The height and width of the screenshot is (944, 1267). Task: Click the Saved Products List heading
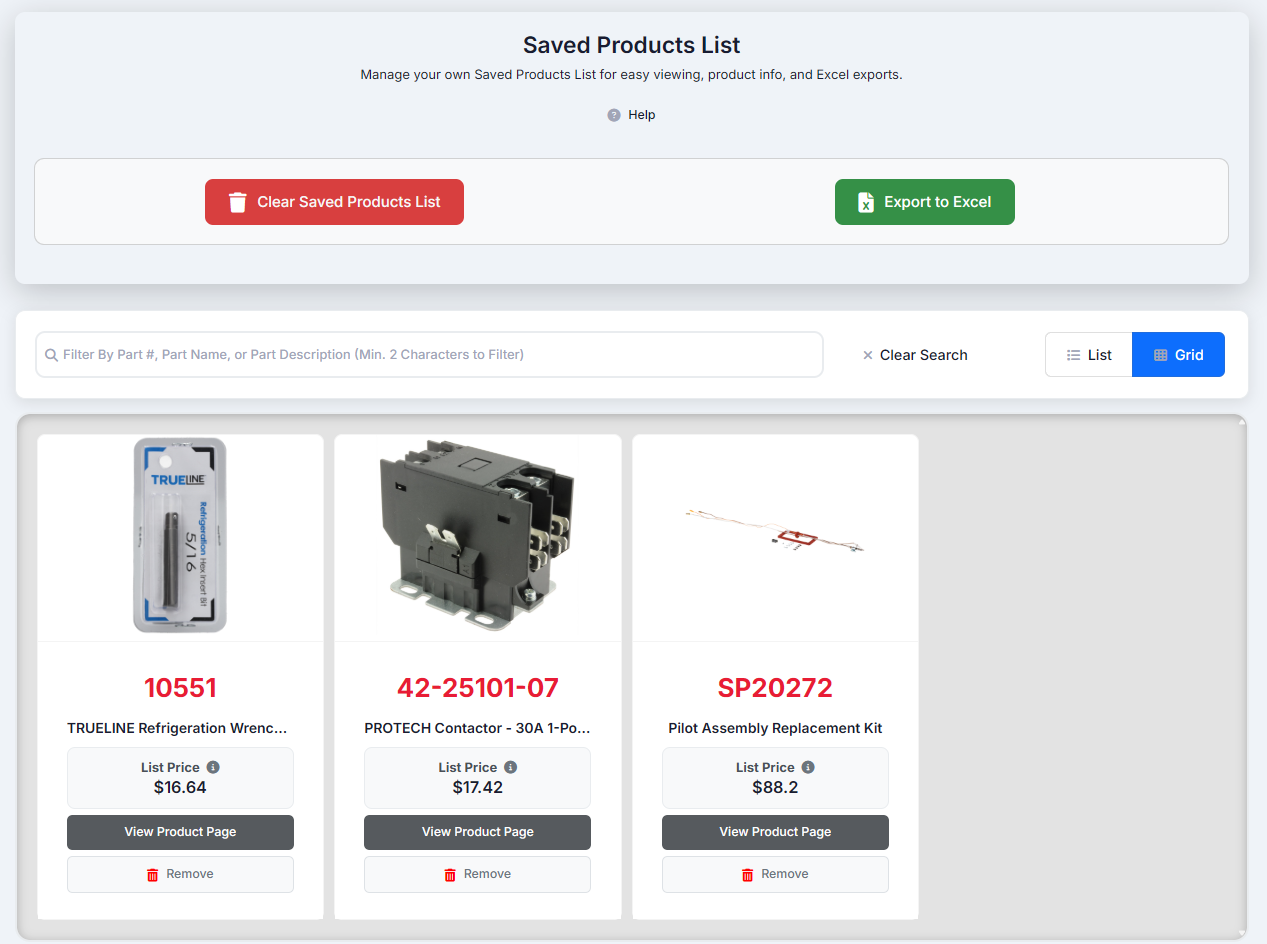point(632,45)
